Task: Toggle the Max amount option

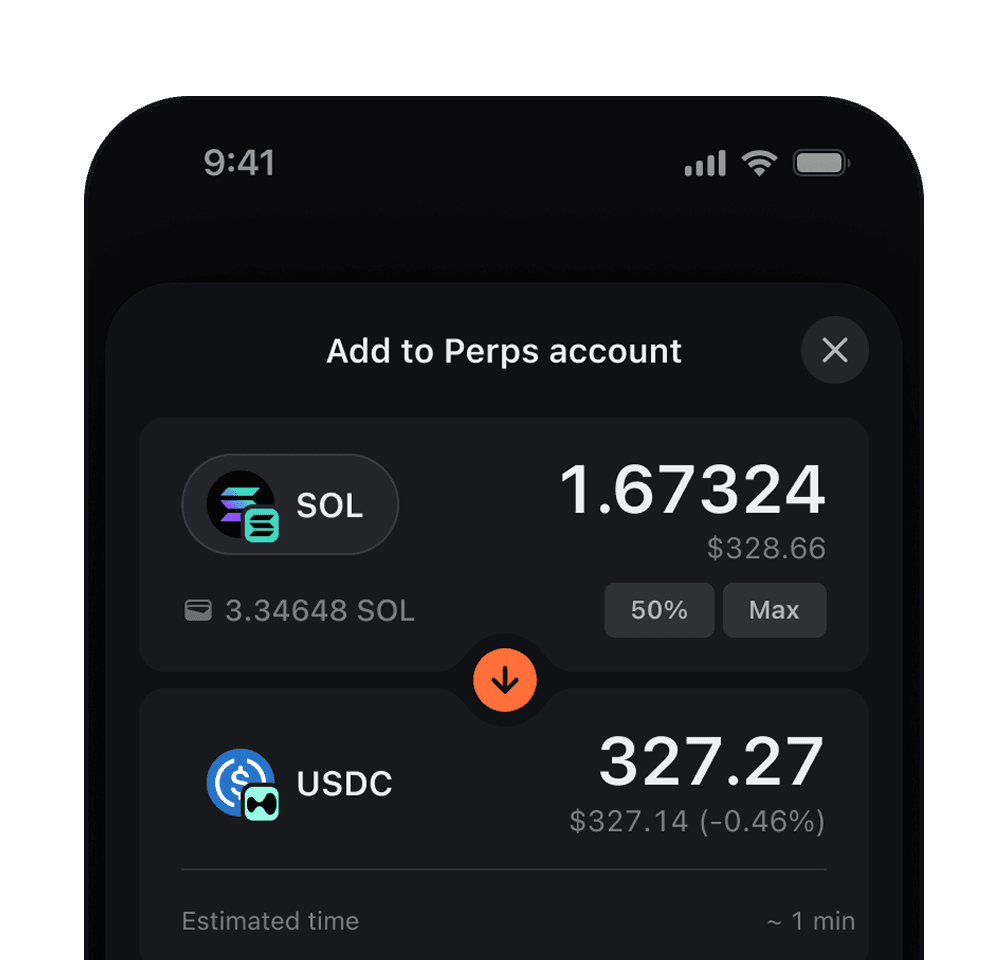Action: 775,610
